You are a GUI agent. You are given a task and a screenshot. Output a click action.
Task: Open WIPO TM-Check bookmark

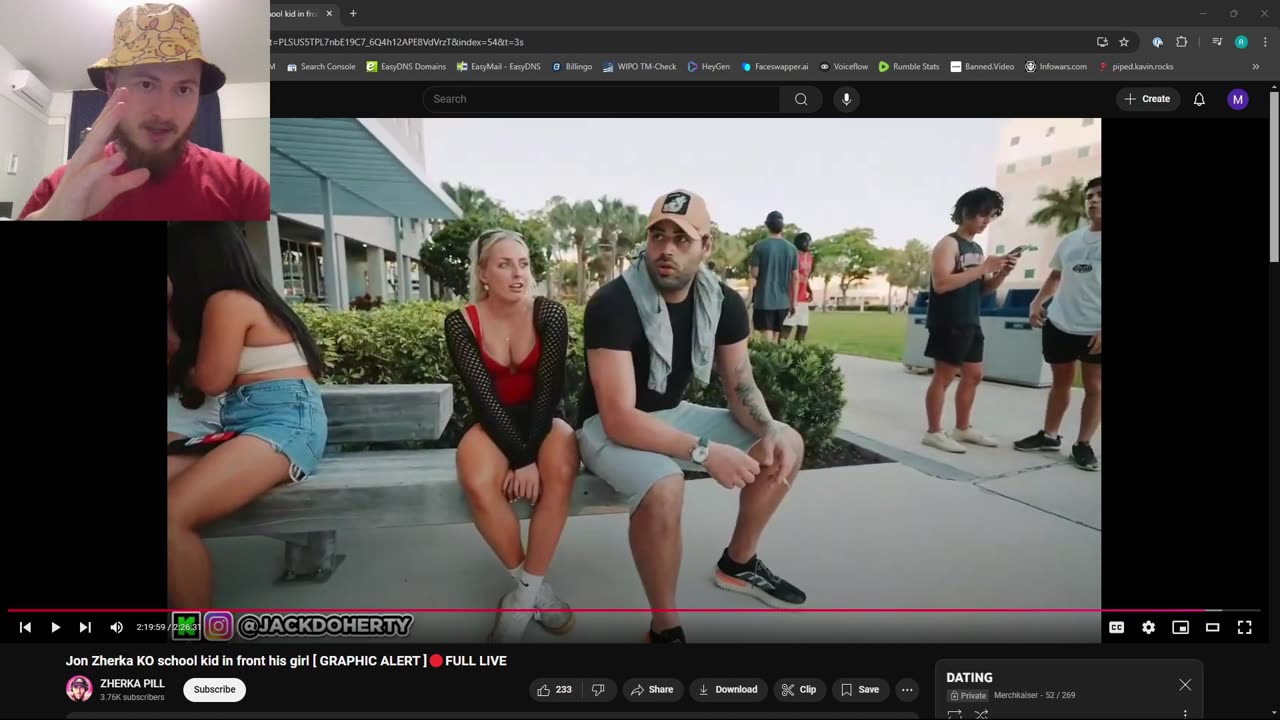639,67
